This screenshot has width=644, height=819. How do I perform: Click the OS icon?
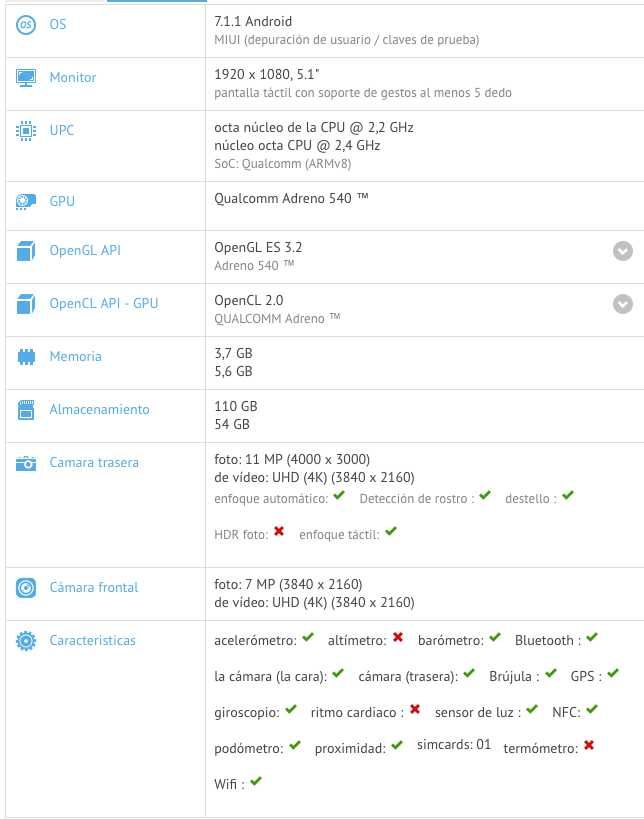tap(26, 24)
